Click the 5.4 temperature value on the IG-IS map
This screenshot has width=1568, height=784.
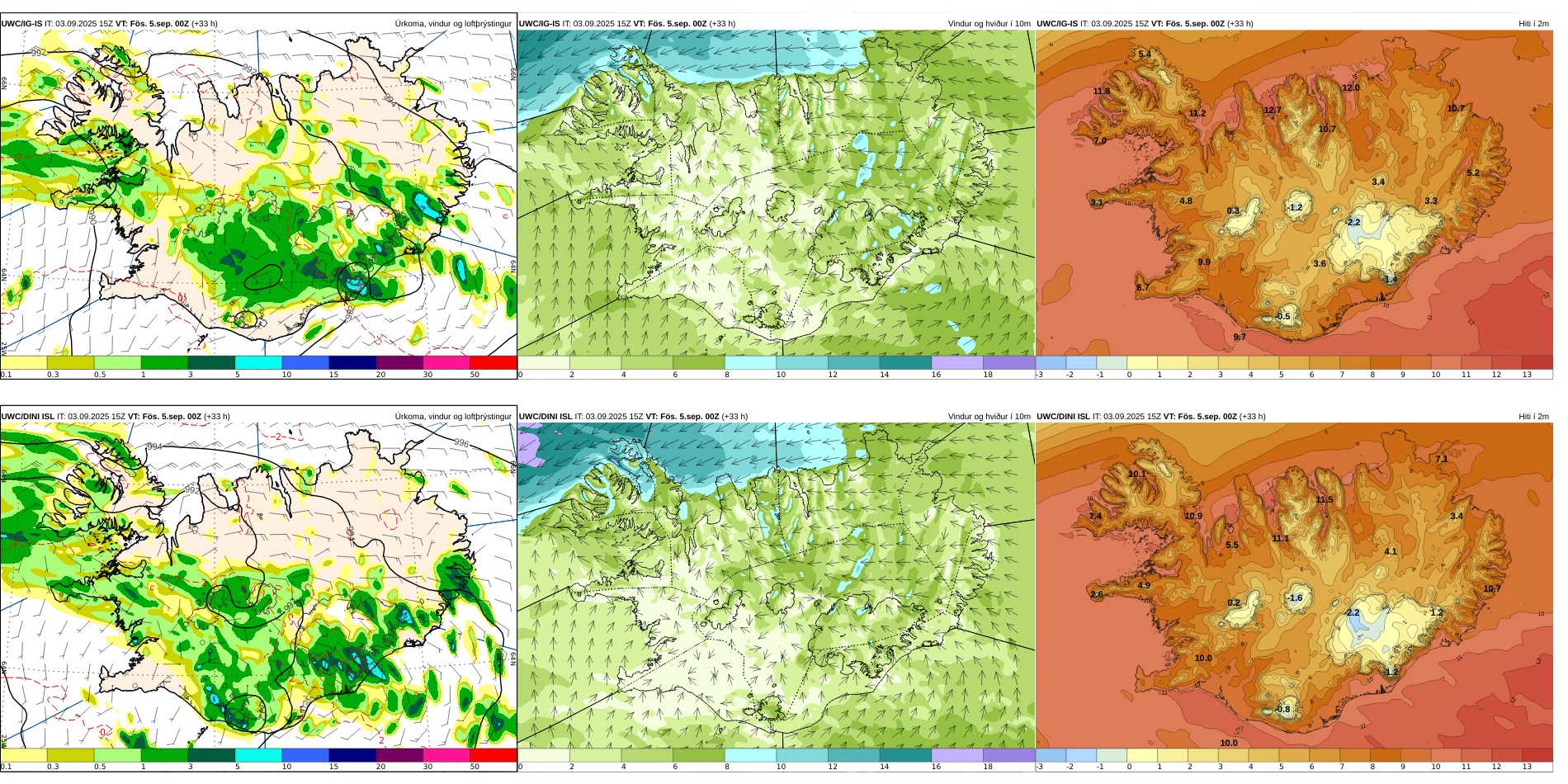point(1145,54)
